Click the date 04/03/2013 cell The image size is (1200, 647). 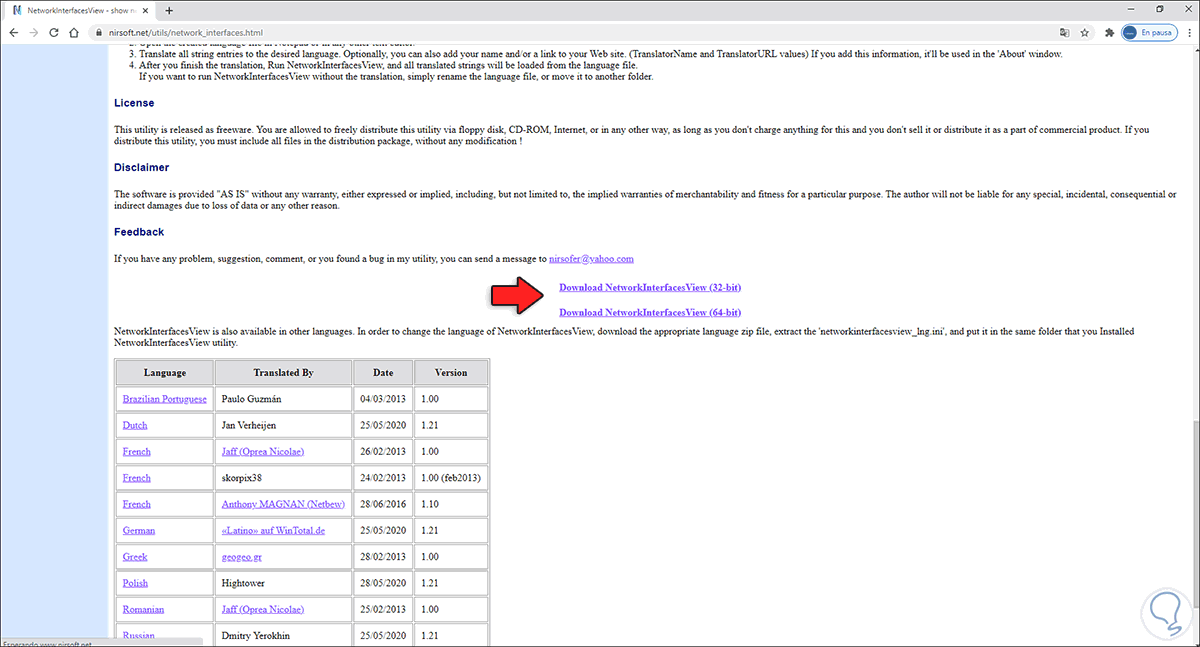(x=383, y=399)
